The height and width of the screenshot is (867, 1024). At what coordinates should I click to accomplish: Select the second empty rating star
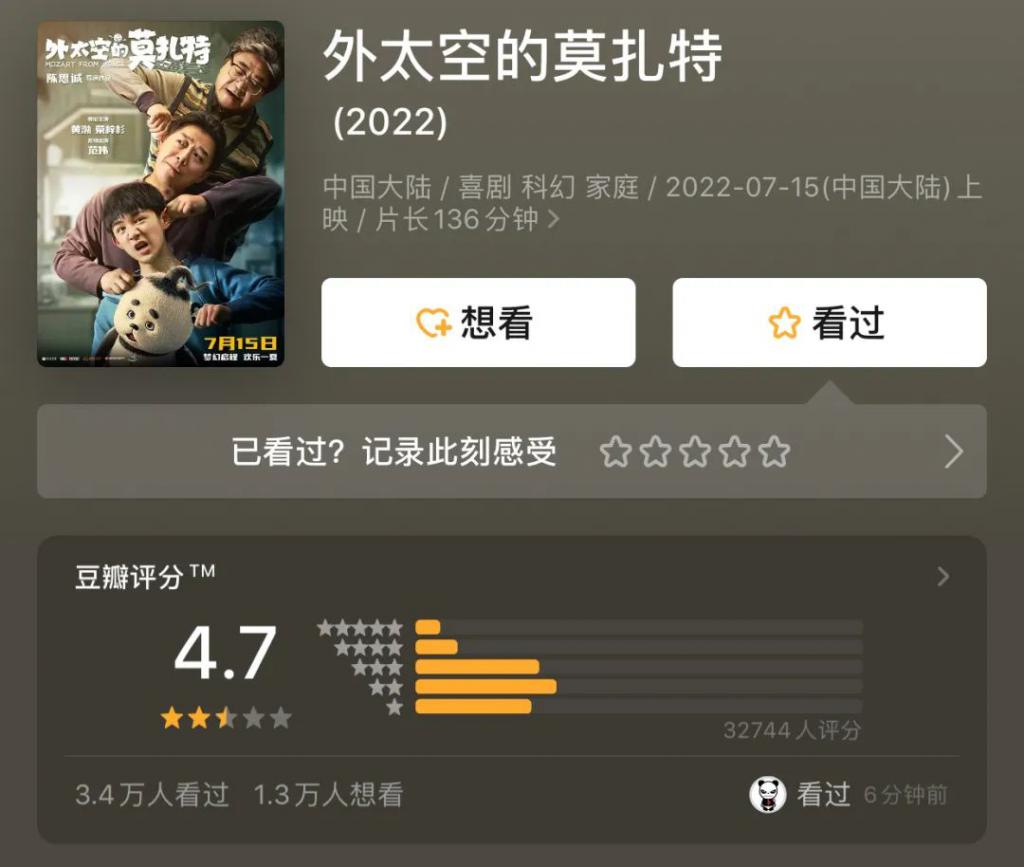pos(655,452)
